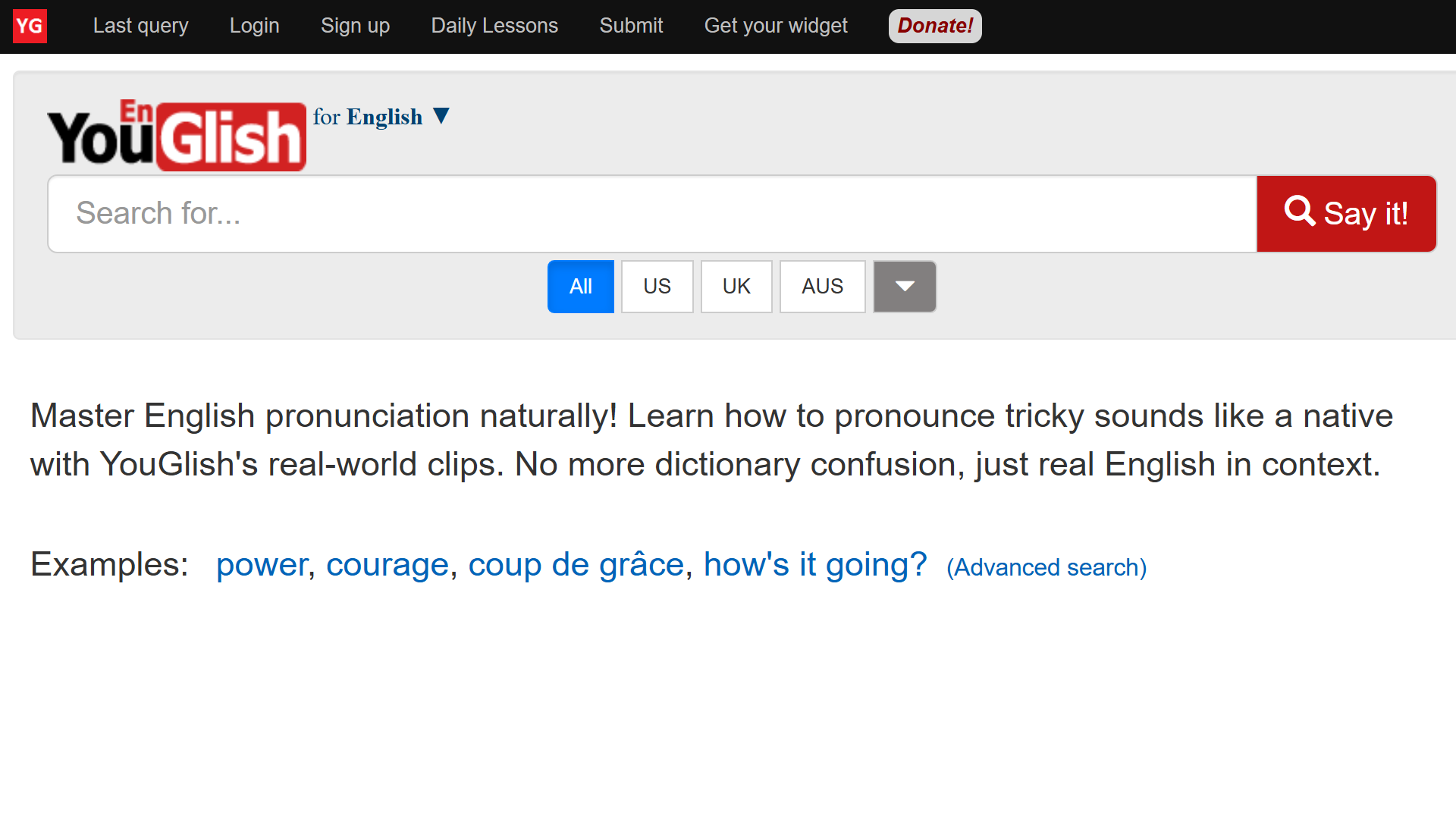Open the gray accent options dropdown arrow
Viewport: 1456px width, 819px height.
[x=905, y=287]
